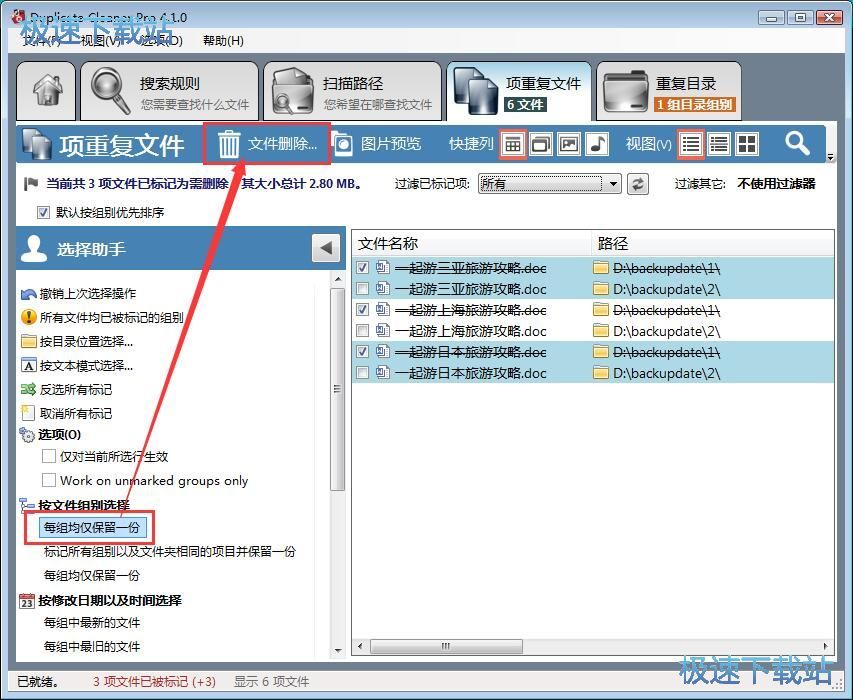Screen dimensions: 853x700
Task: Click status text 显示 6 项文件
Action: [x=271, y=682]
